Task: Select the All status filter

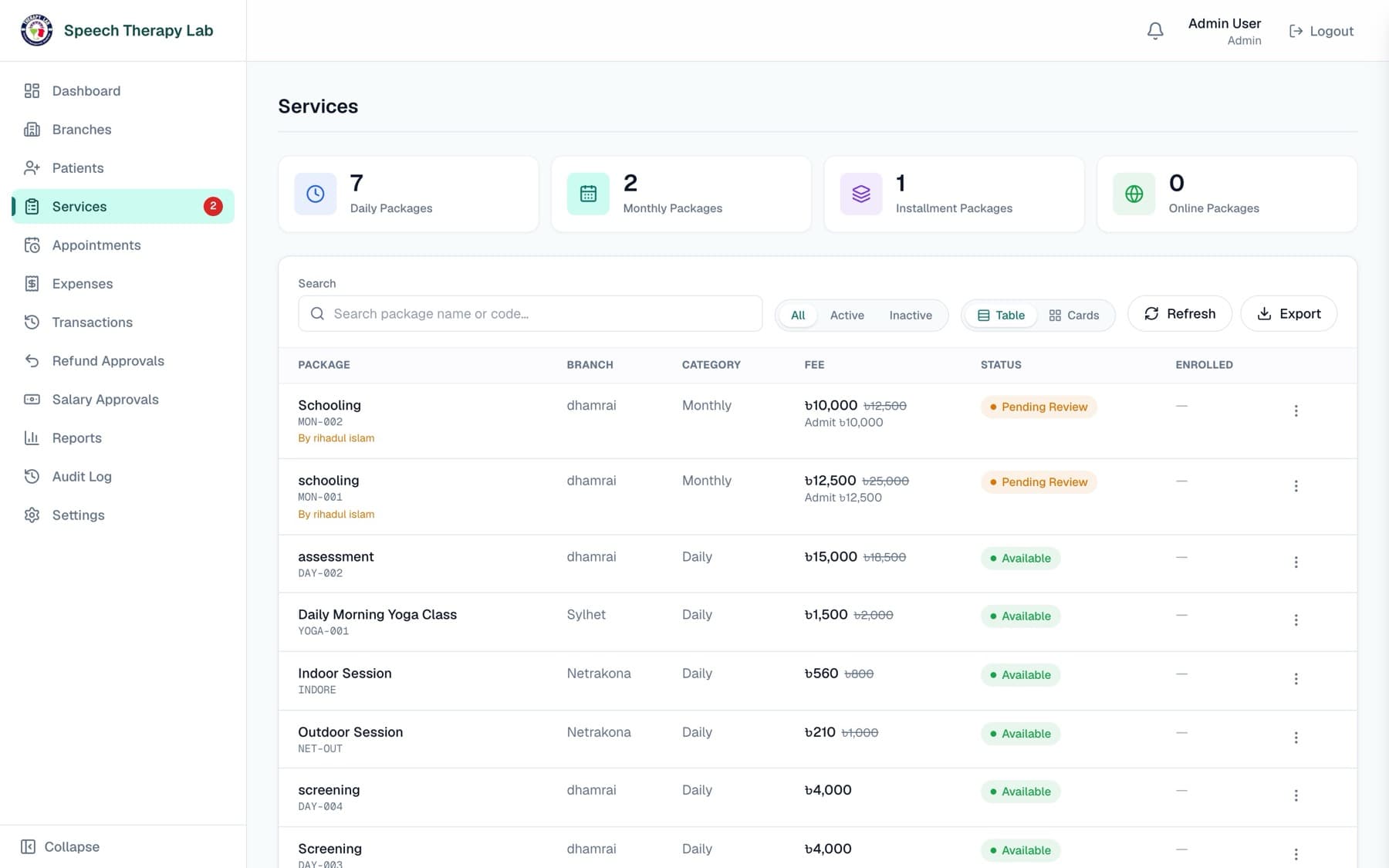Action: [798, 316]
